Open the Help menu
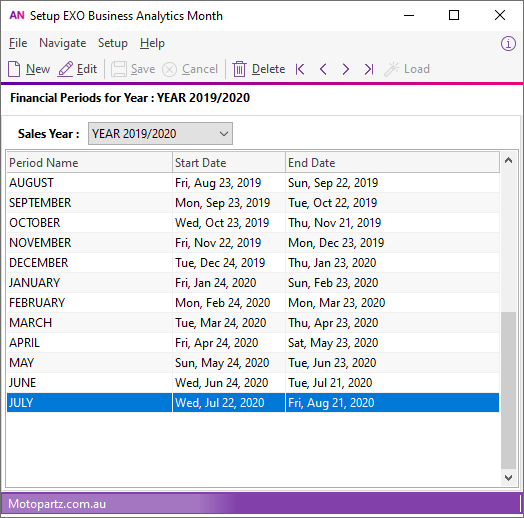524x518 pixels. (x=152, y=43)
